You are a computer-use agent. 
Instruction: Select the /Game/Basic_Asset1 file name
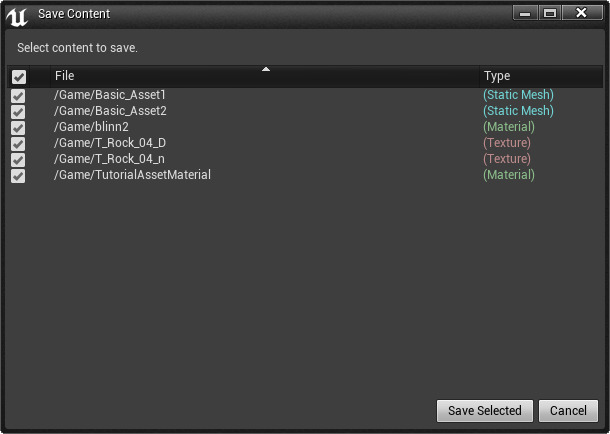click(x=110, y=95)
